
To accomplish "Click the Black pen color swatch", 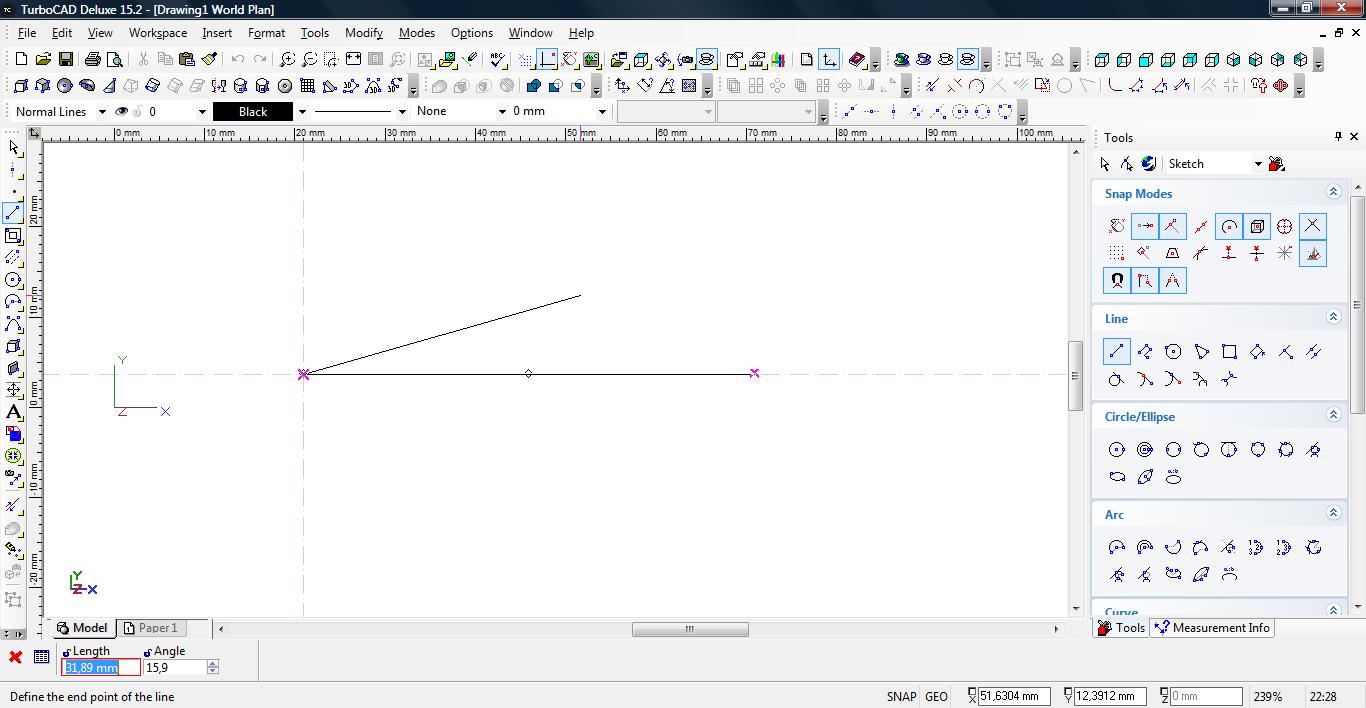I will click(x=252, y=112).
